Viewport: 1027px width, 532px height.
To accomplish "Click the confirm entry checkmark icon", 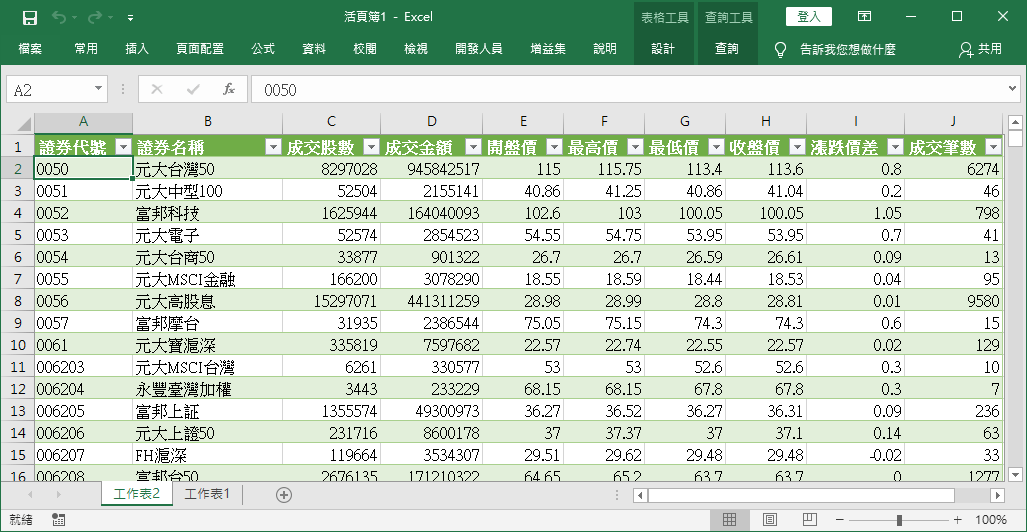I will 193,89.
